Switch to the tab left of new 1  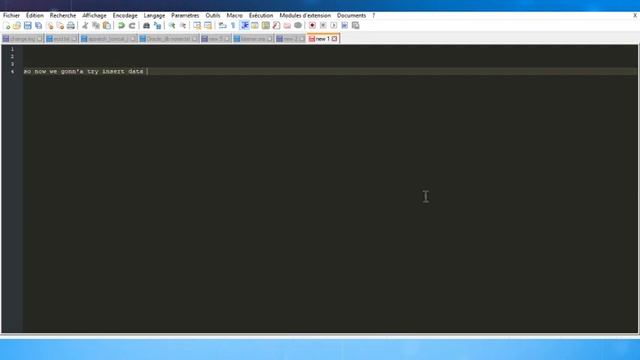click(290, 39)
